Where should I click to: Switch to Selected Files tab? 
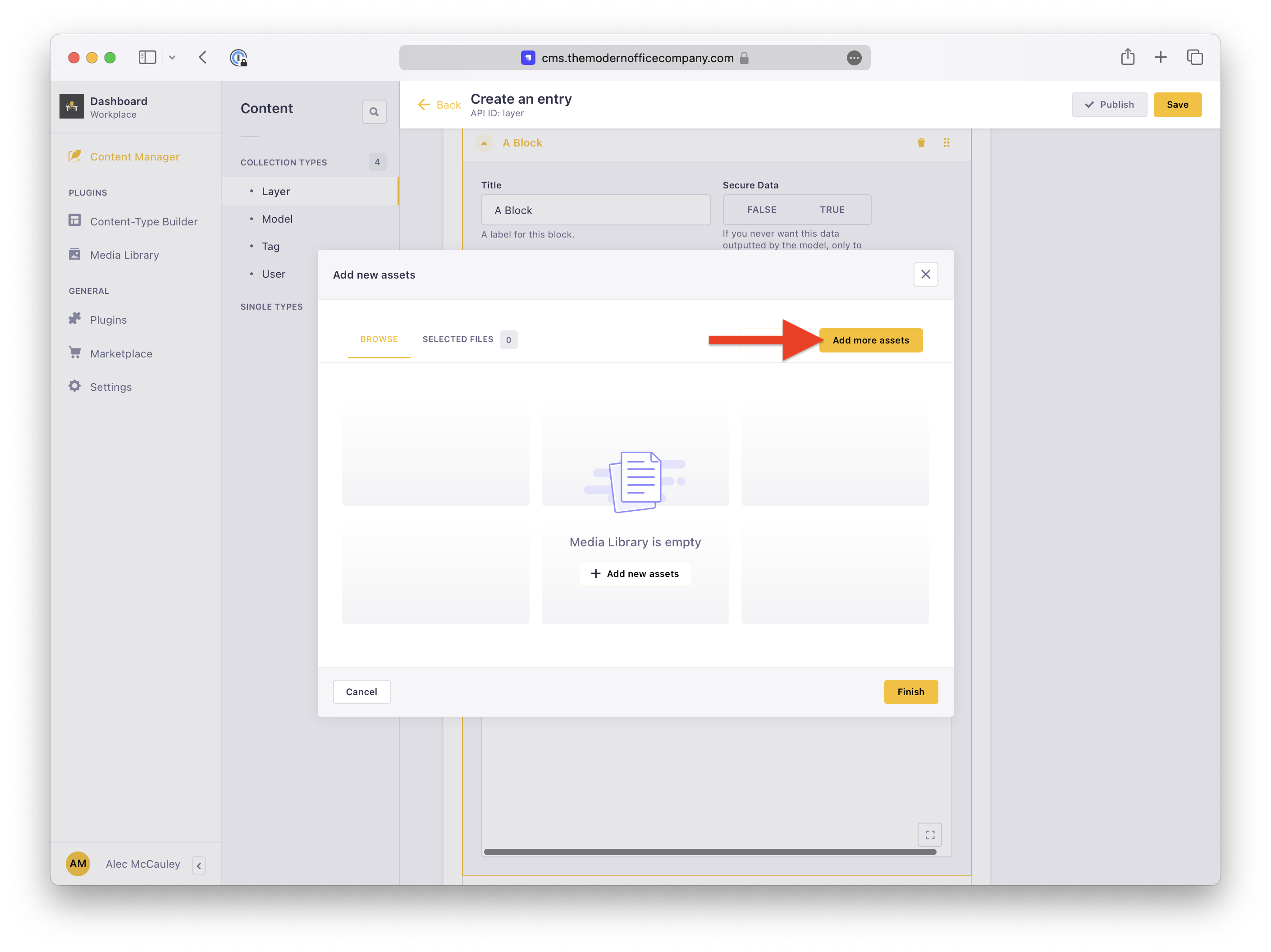[x=458, y=339]
